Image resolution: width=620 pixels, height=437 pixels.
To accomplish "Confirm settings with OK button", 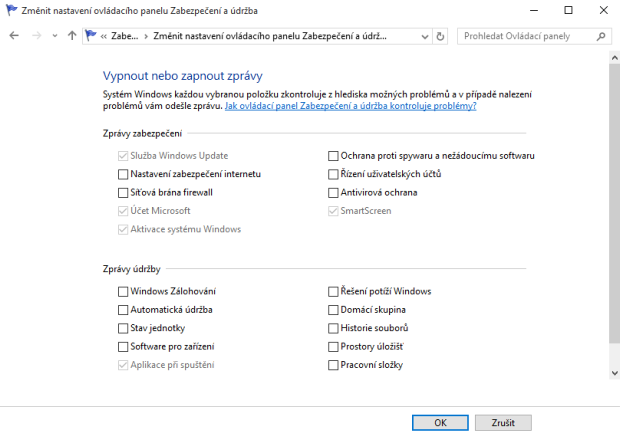I will 440,423.
